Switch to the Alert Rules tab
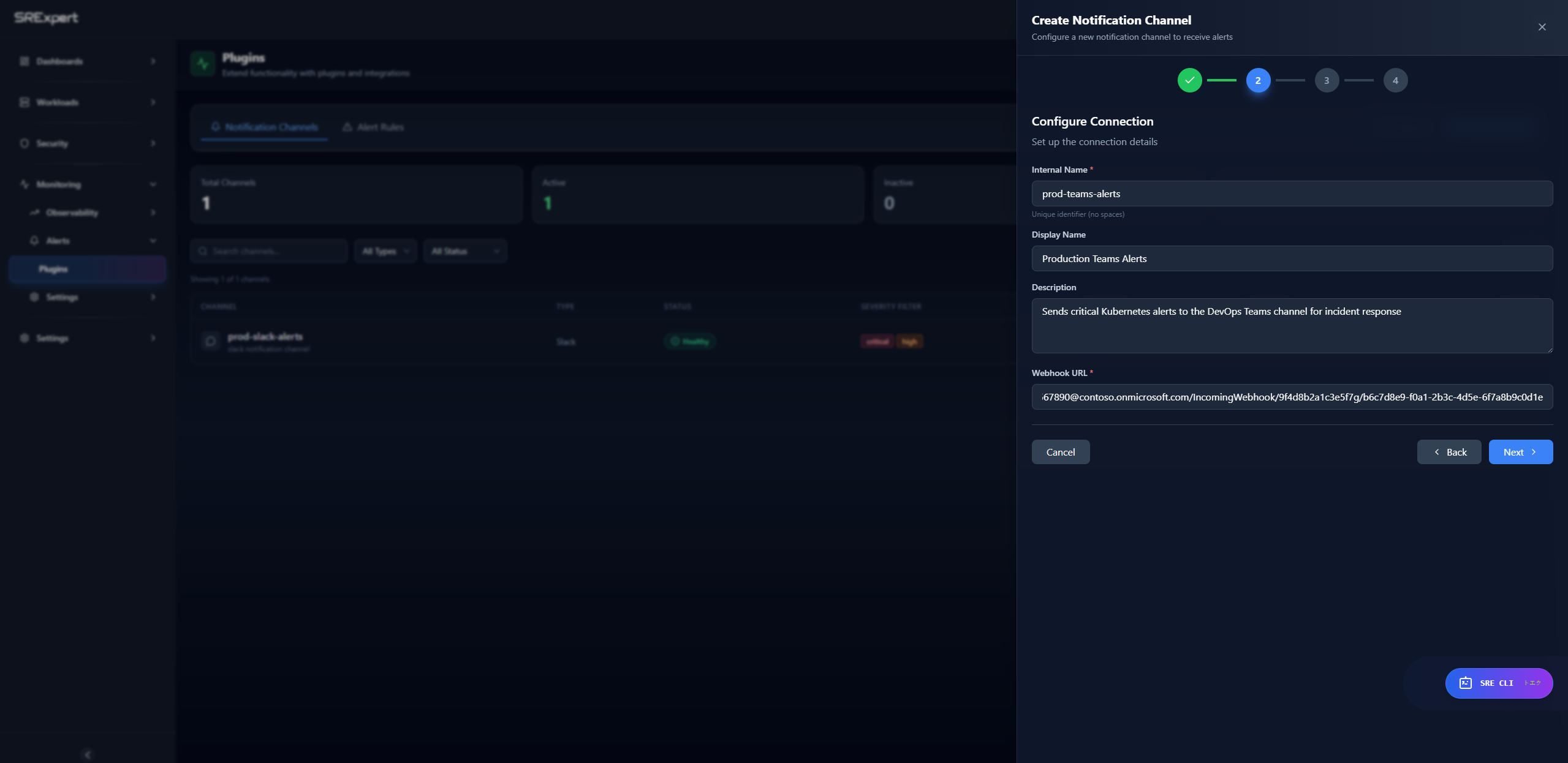Viewport: 1568px width, 763px height. pos(373,127)
